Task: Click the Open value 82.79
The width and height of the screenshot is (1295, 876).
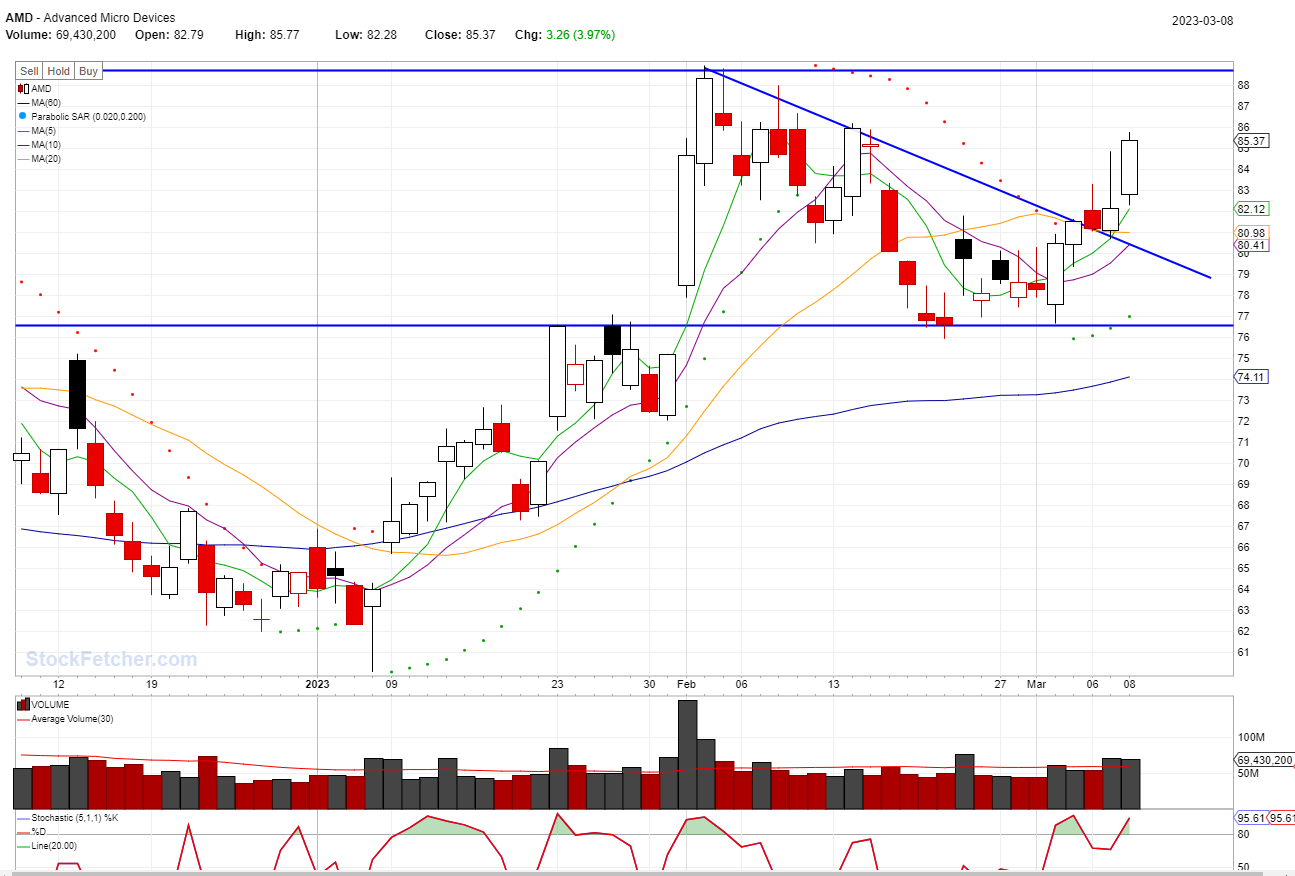Action: click(x=188, y=35)
